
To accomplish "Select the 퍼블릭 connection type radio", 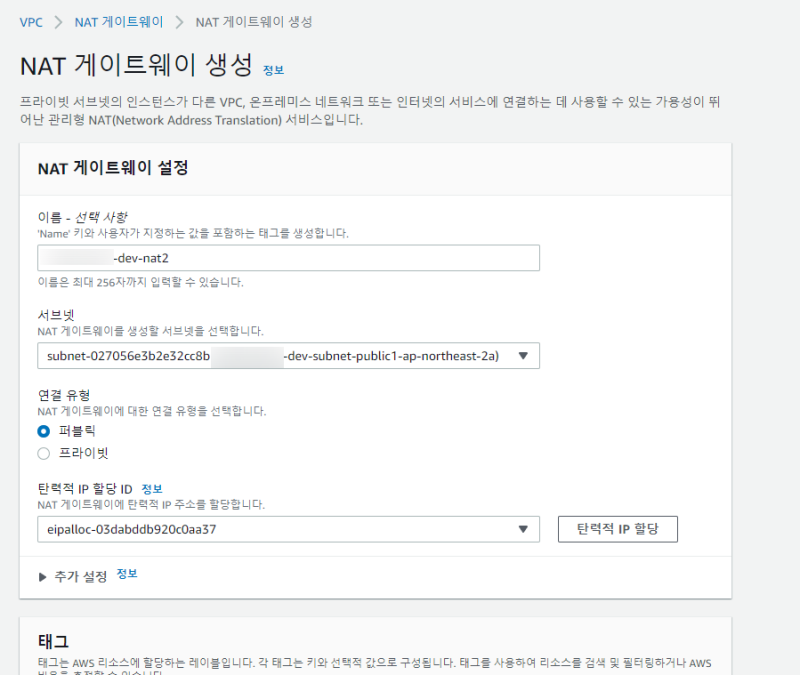I will coord(43,431).
